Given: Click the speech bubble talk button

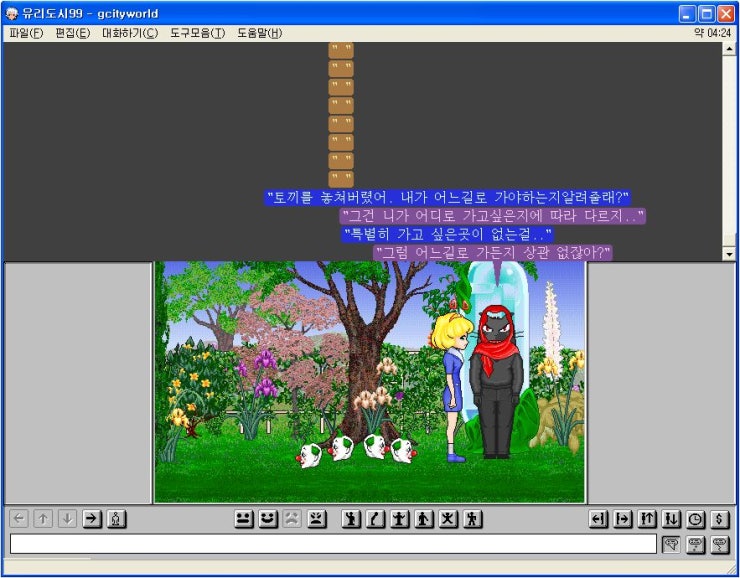Looking at the screenshot, I should [672, 544].
